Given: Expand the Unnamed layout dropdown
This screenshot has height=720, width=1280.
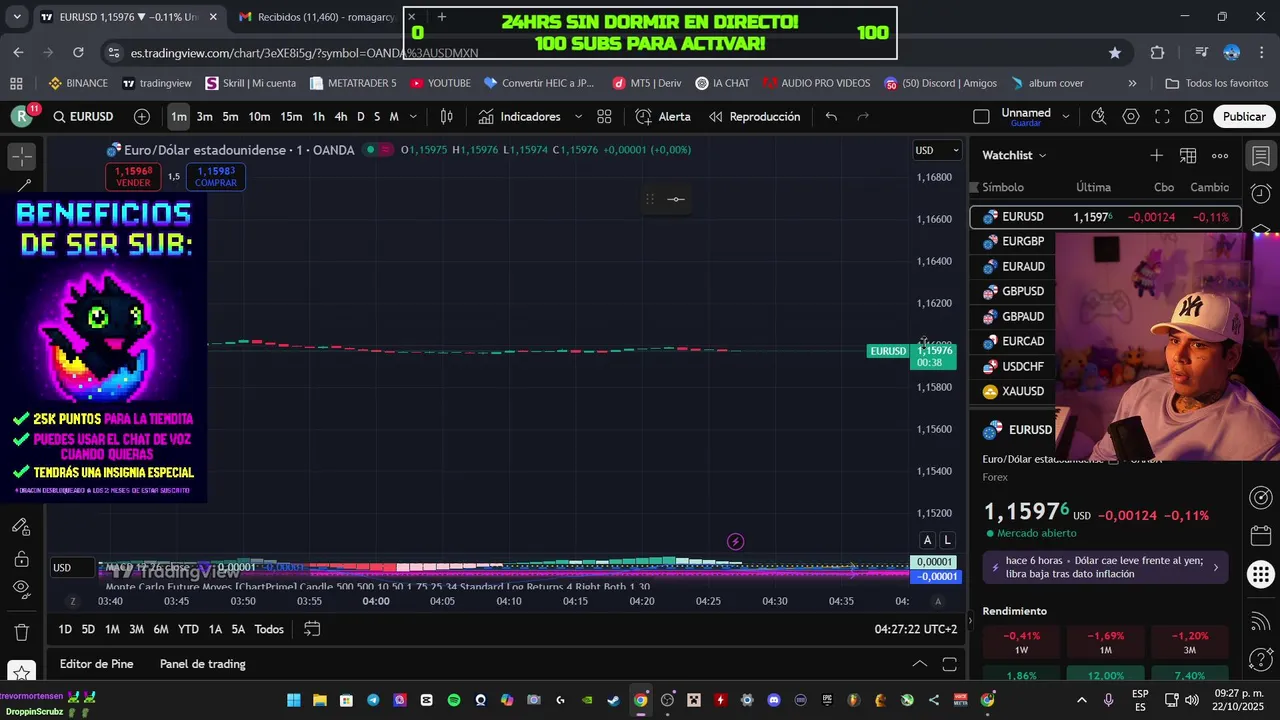Looking at the screenshot, I should click(1066, 117).
